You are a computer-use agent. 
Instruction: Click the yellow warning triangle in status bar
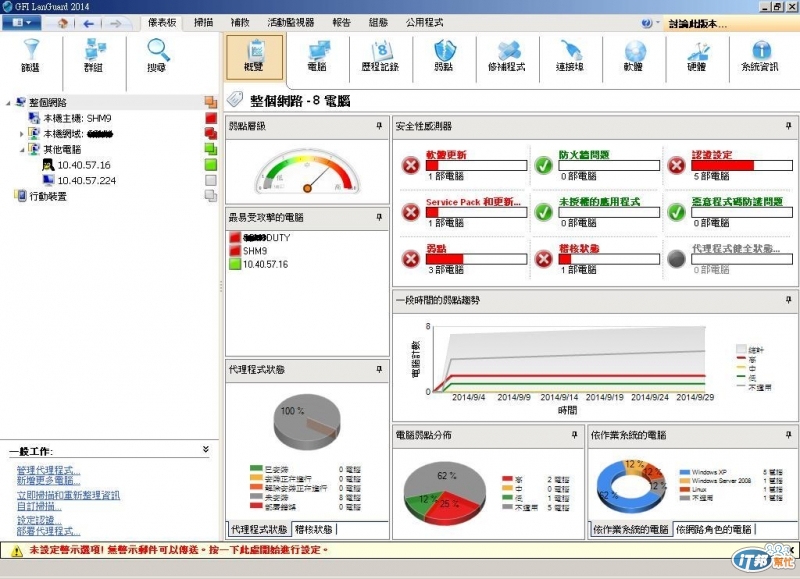[x=17, y=551]
